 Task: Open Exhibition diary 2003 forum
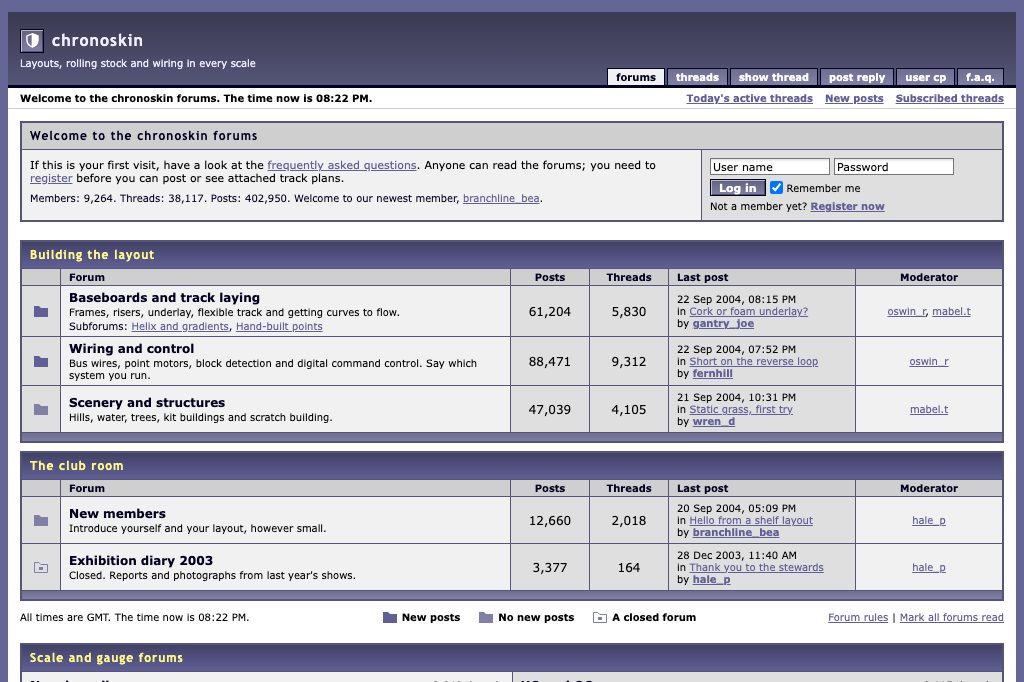(141, 560)
